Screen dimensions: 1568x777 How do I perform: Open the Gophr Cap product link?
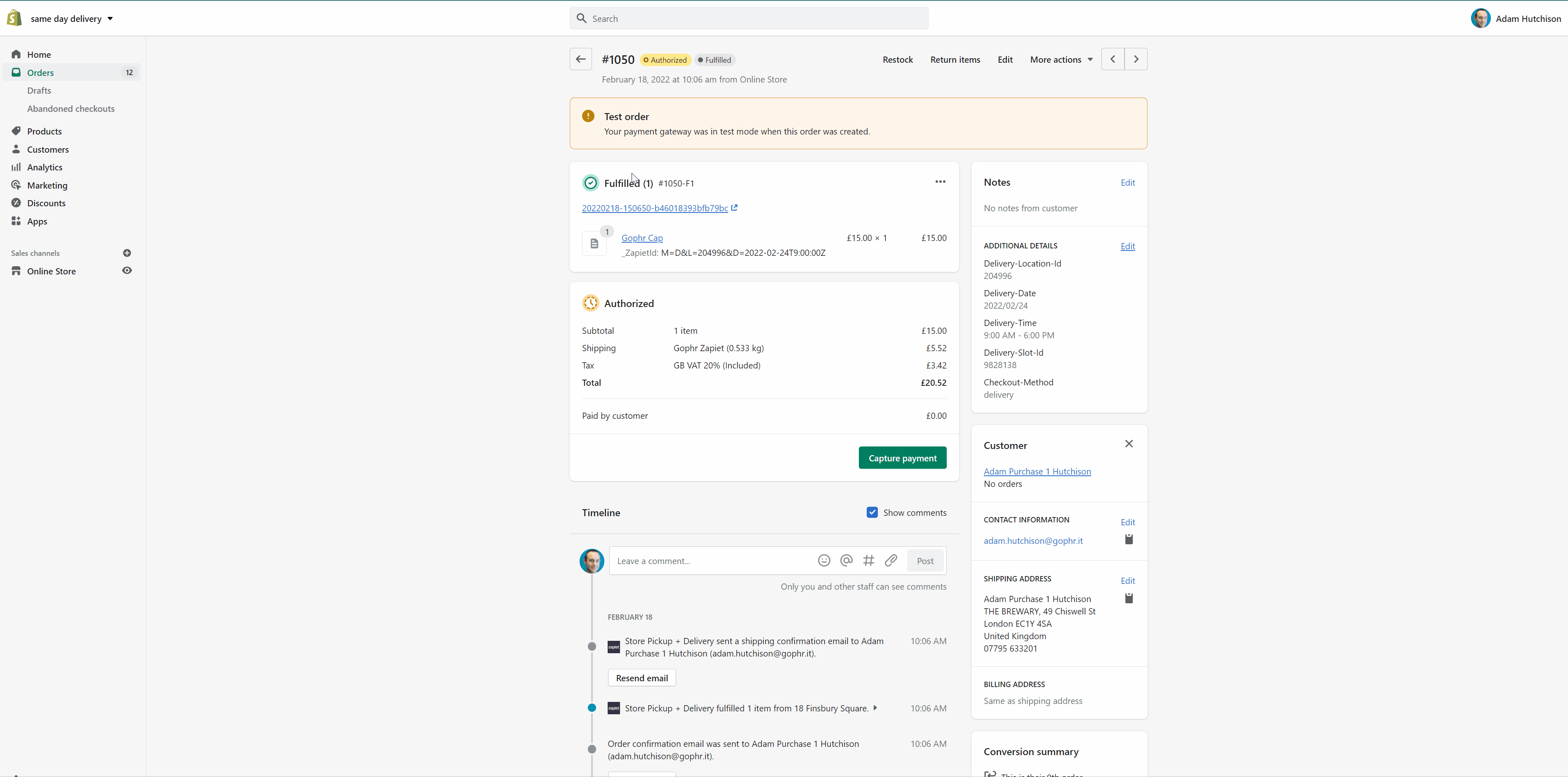641,238
